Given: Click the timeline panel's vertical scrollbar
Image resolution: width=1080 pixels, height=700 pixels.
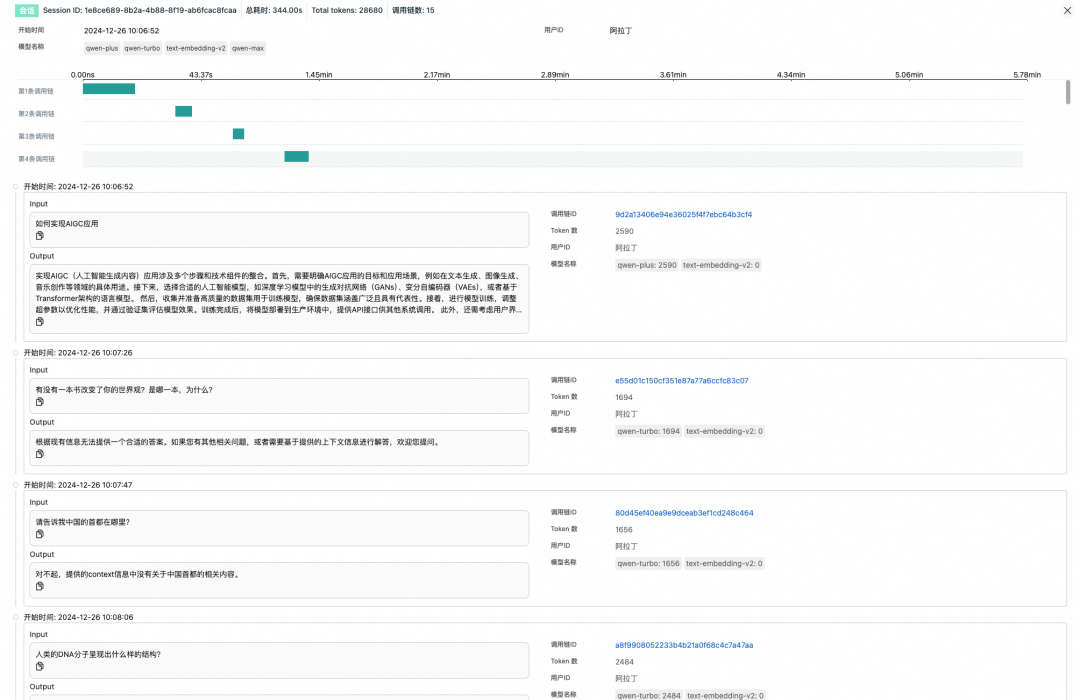Looking at the screenshot, I should coord(1067,92).
